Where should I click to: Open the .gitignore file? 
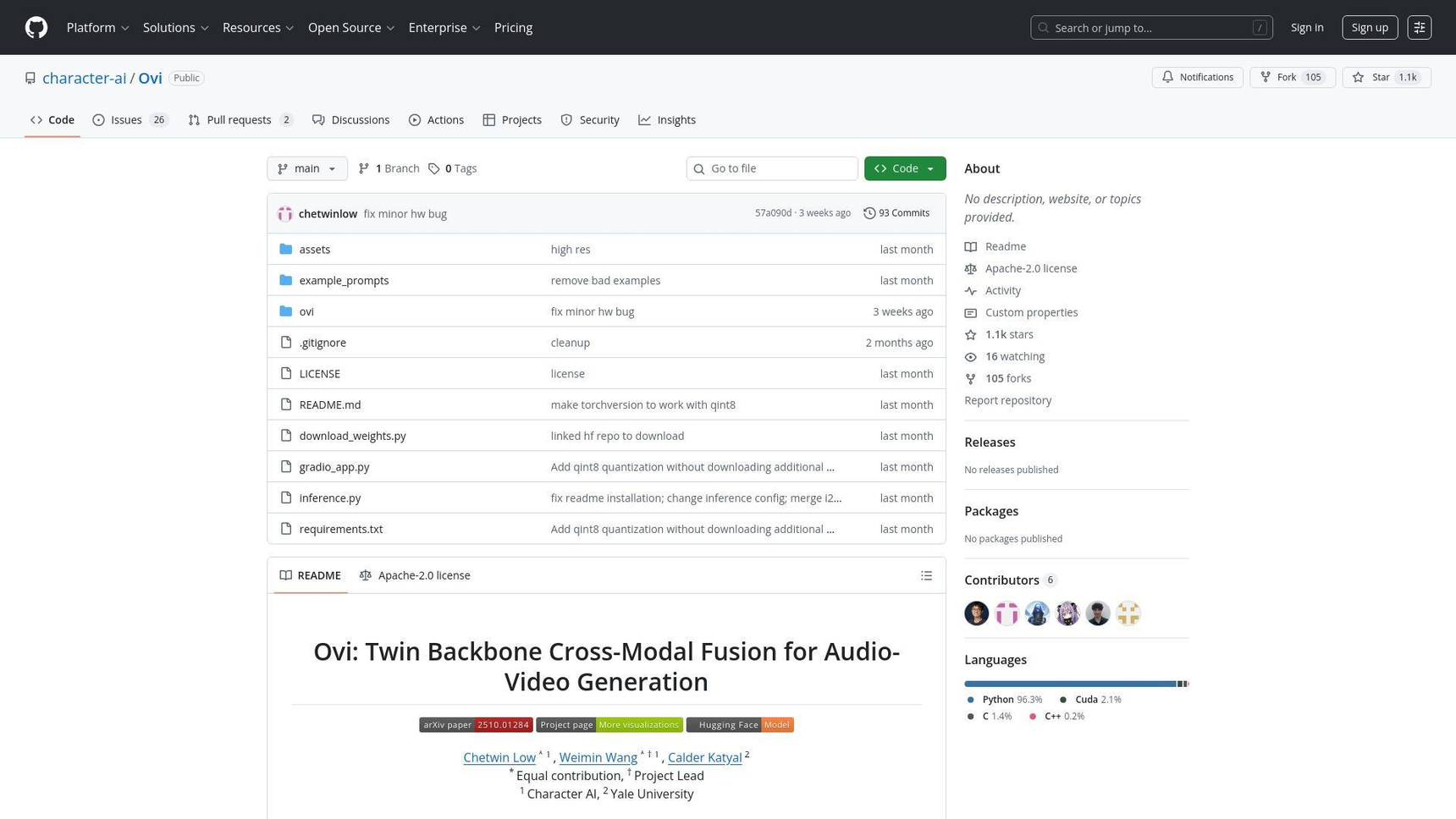323,343
